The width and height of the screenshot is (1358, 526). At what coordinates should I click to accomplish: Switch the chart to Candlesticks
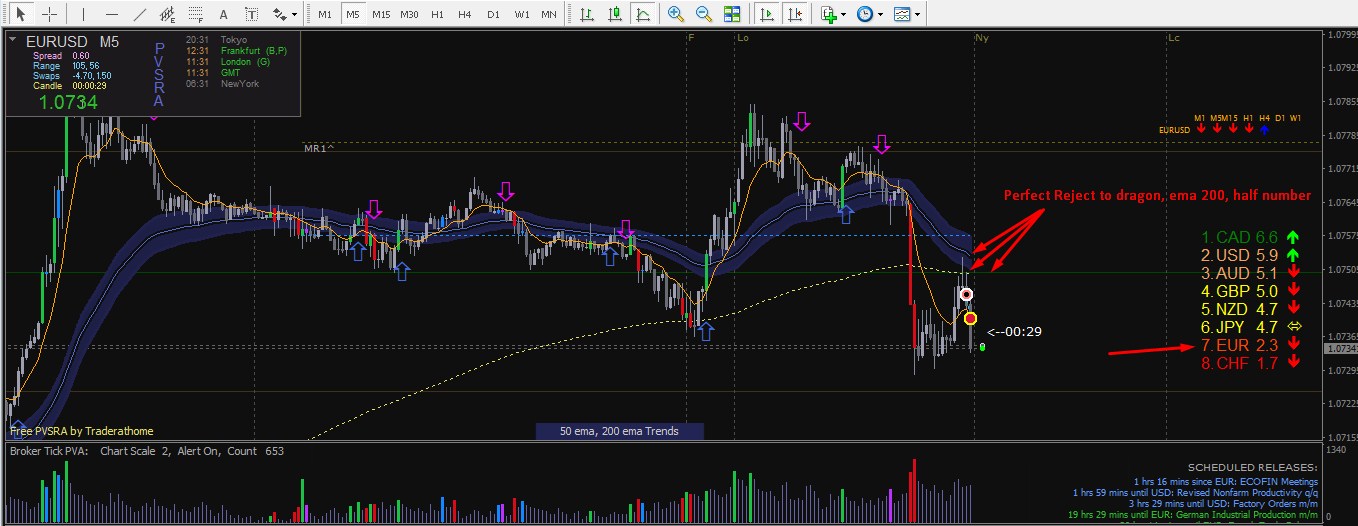tap(616, 14)
